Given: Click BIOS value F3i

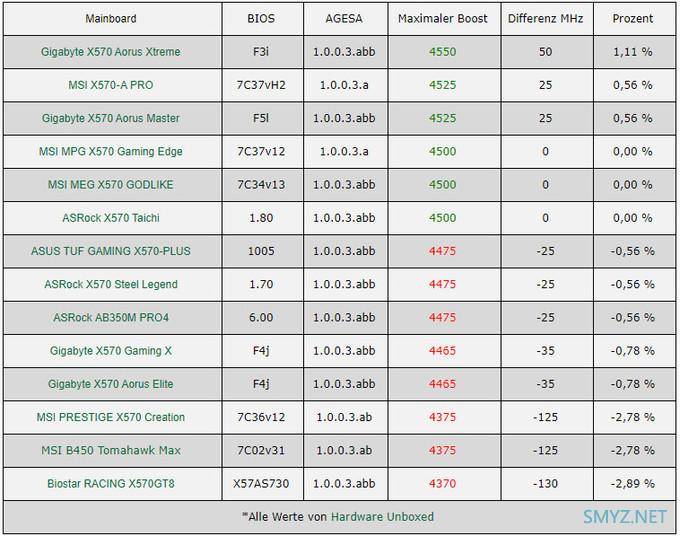Looking at the screenshot, I should 261,52.
